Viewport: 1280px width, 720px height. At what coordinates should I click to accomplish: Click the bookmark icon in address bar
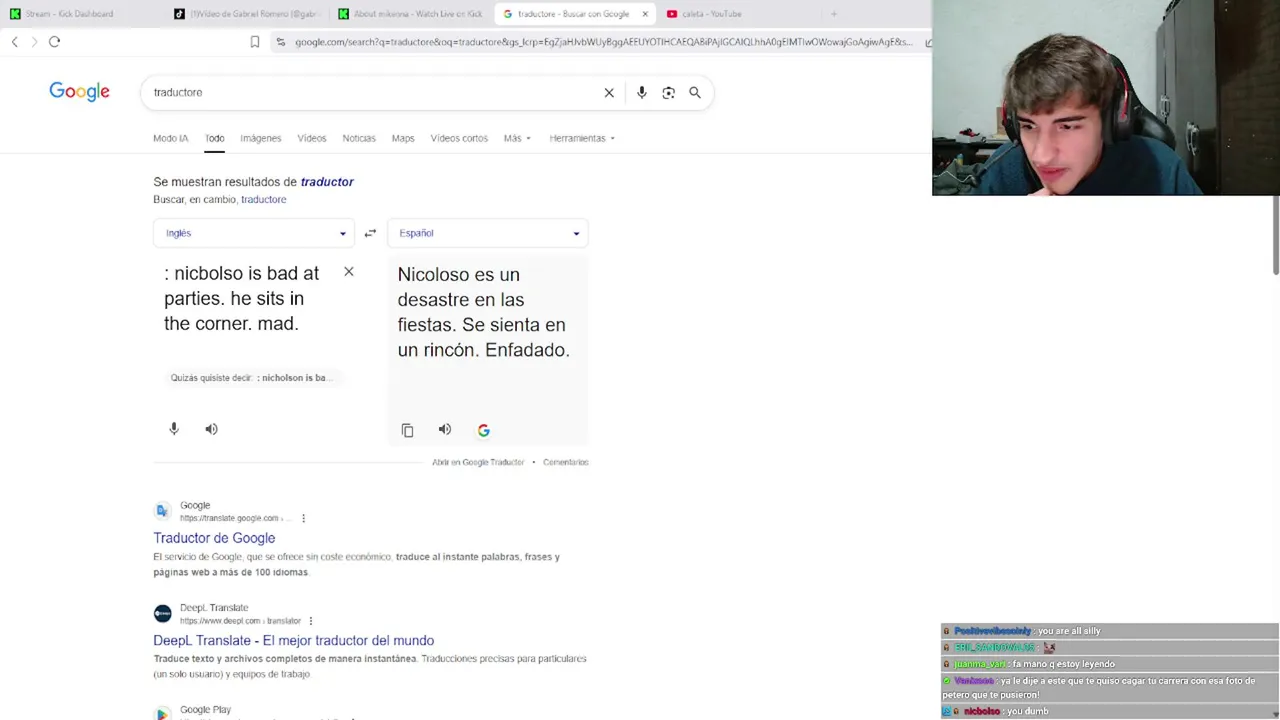click(x=255, y=42)
